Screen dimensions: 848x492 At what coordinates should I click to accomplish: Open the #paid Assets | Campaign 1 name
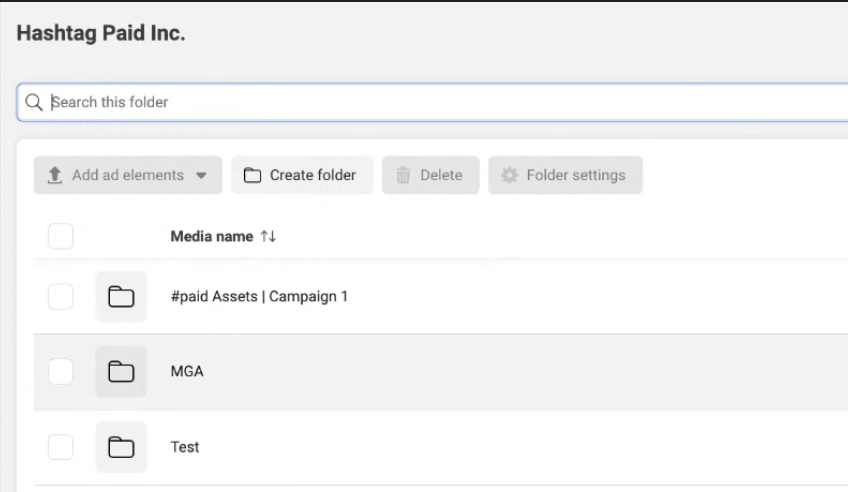[x=259, y=296]
